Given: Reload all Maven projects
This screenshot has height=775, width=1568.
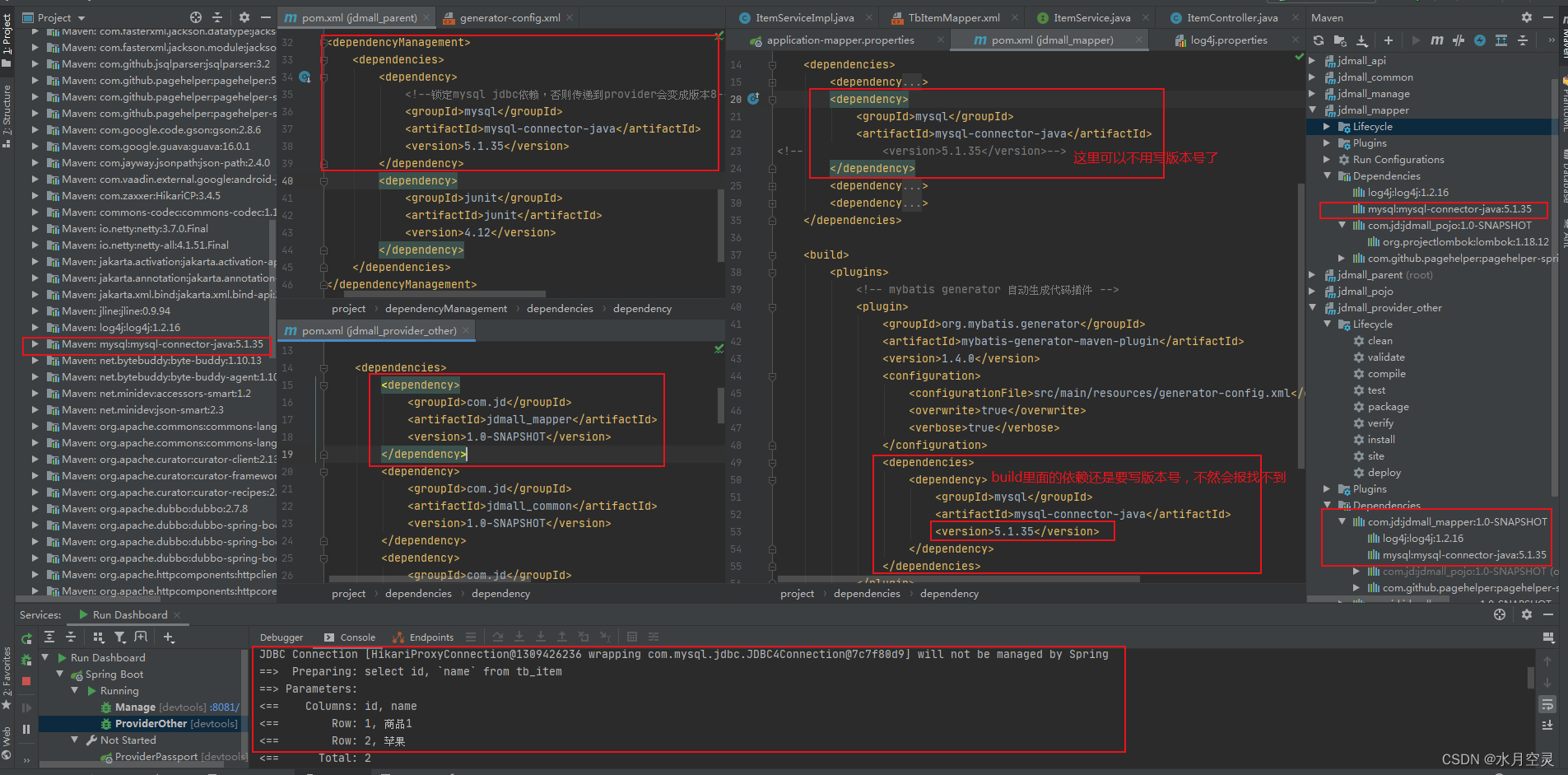Looking at the screenshot, I should click(x=1318, y=40).
